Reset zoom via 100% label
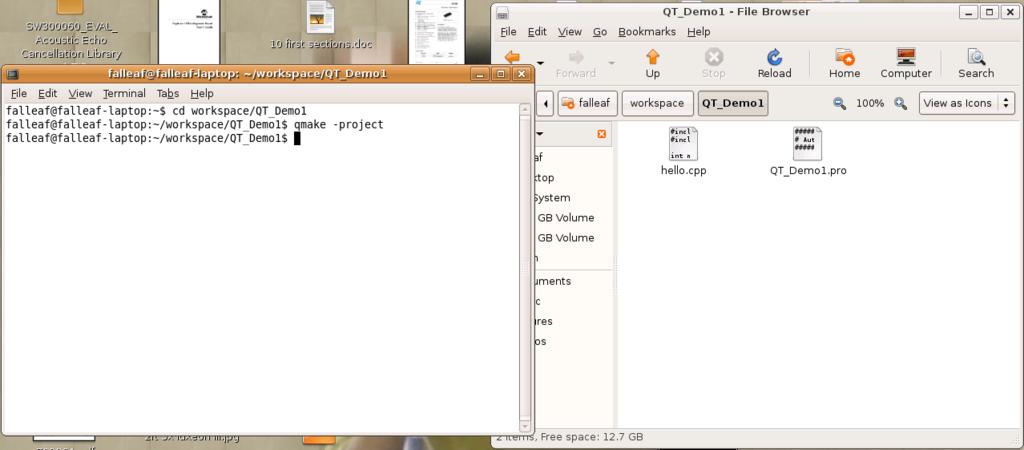1024x450 pixels. point(870,103)
